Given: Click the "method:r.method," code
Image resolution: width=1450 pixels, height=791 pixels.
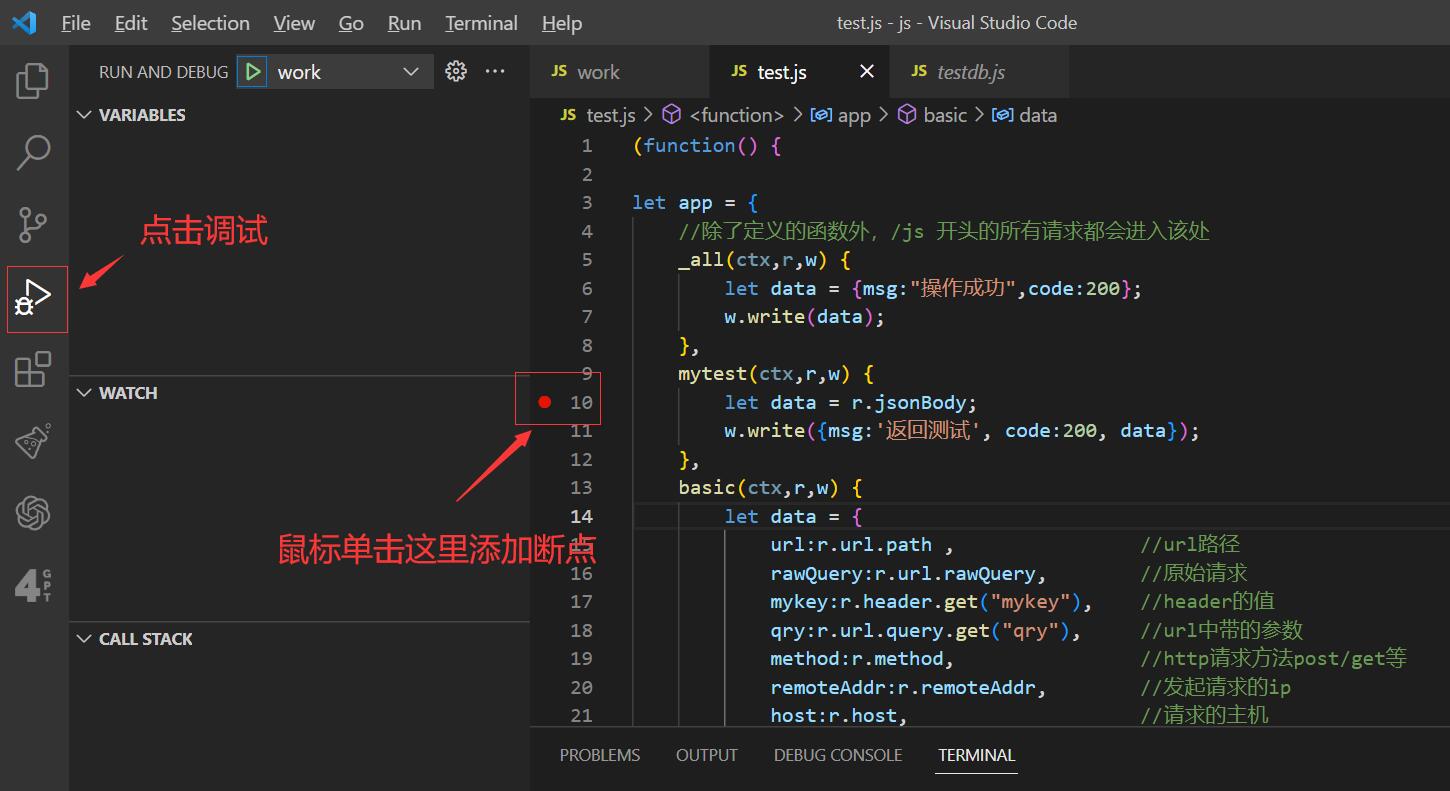Looking at the screenshot, I should point(862,658).
